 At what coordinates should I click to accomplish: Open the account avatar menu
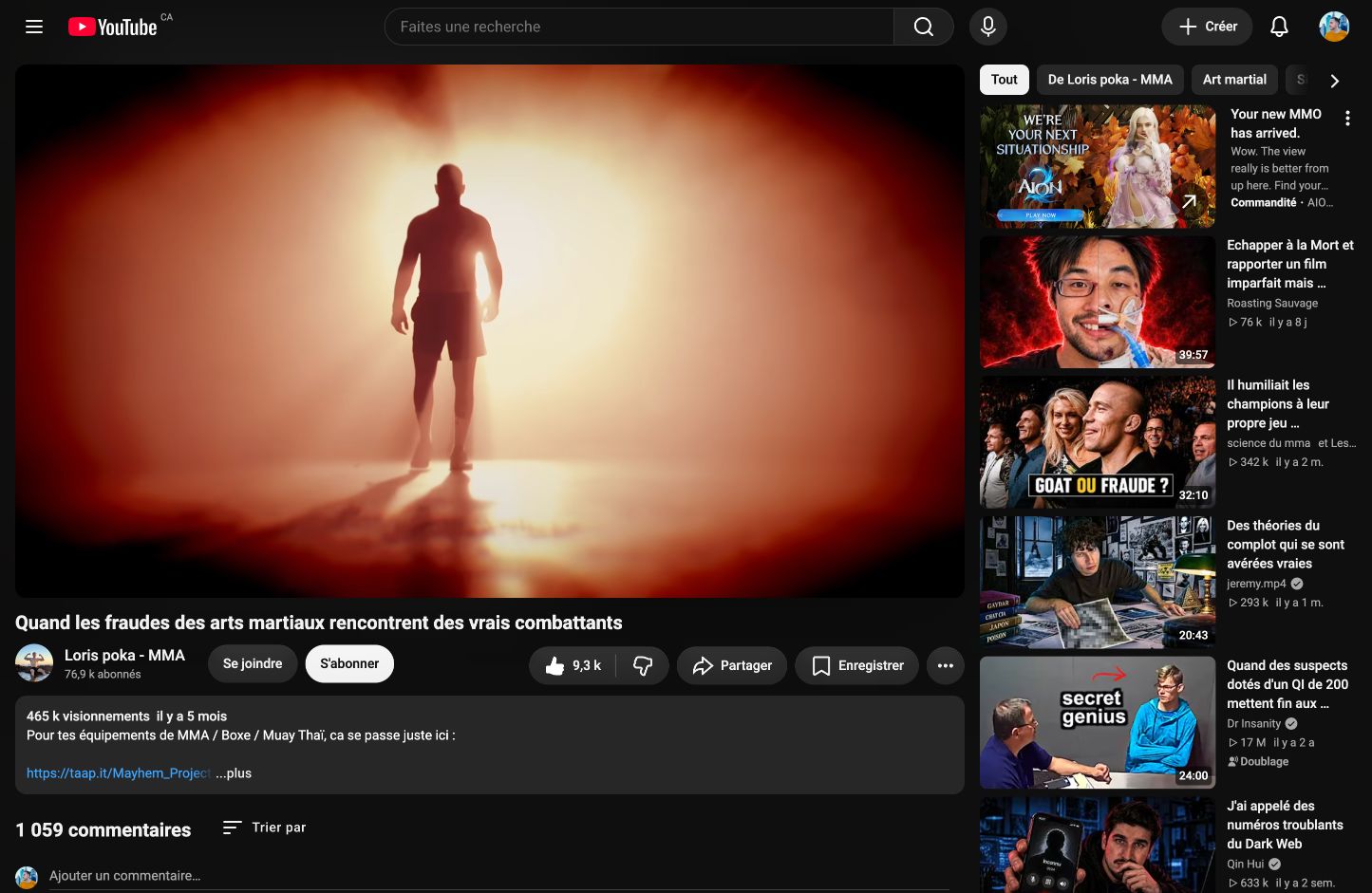(1334, 27)
